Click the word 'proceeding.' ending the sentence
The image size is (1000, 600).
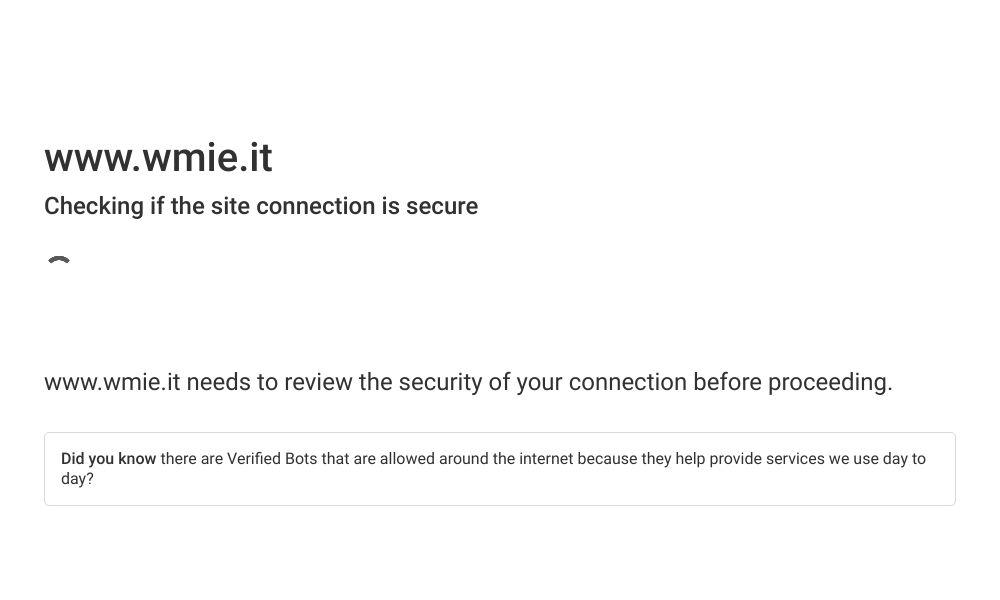click(830, 383)
